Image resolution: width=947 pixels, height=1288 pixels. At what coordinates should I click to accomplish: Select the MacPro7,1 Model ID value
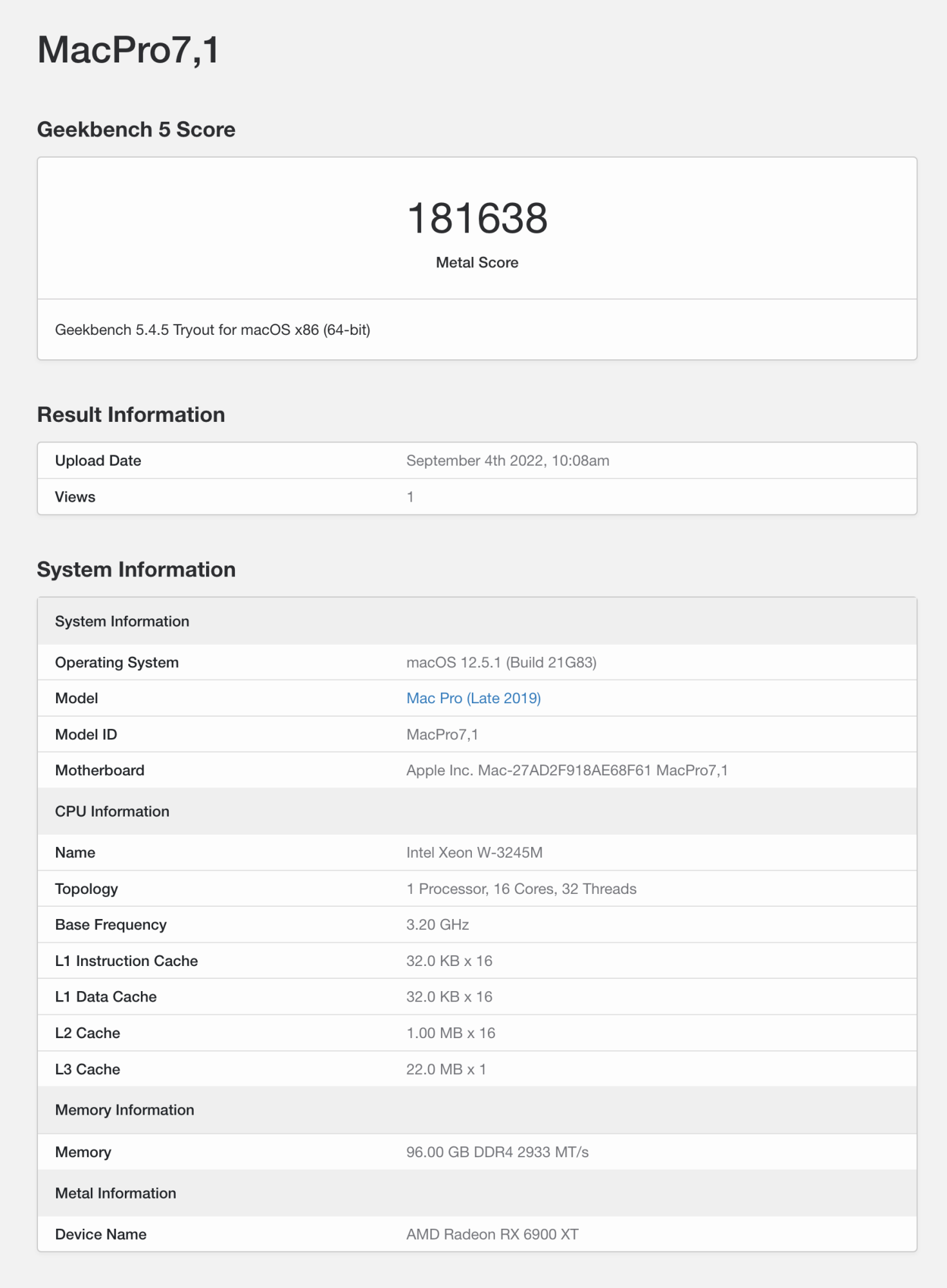[x=442, y=734]
